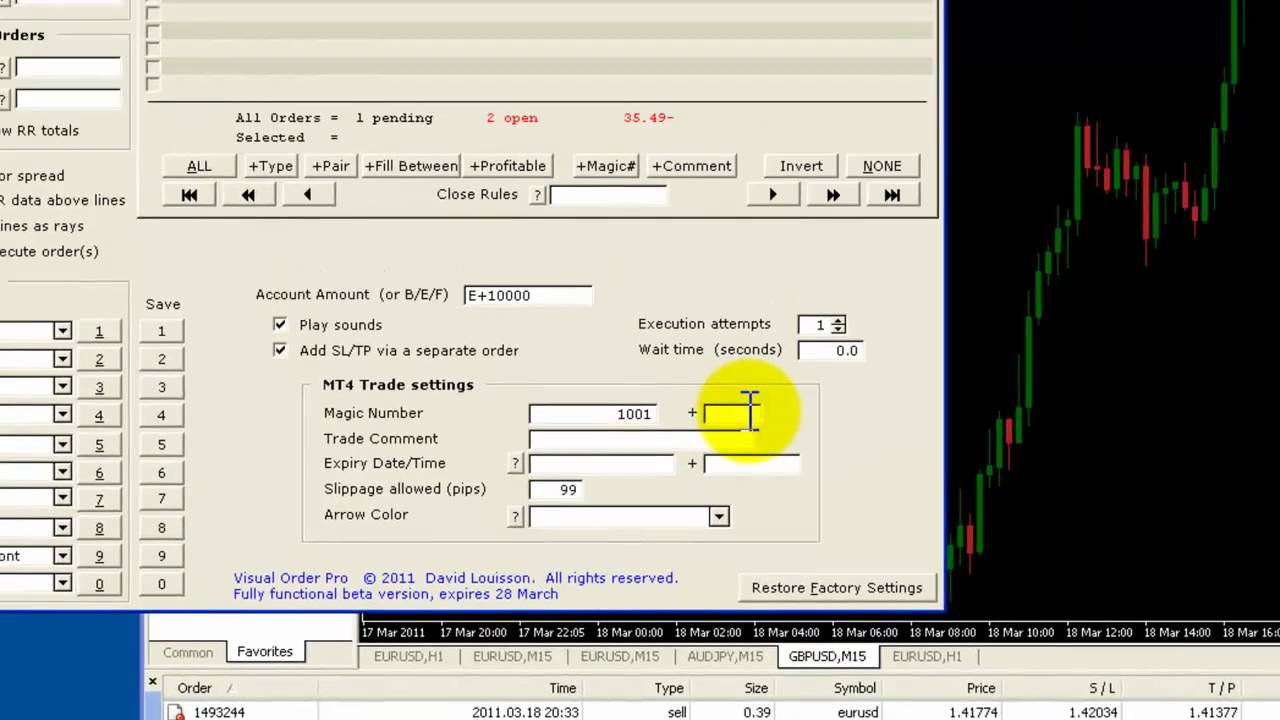Click the +Magic# button
The image size is (1280, 720).
point(606,166)
